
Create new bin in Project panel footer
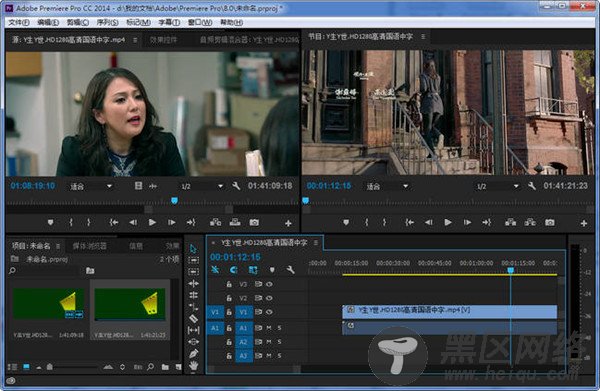pos(165,367)
